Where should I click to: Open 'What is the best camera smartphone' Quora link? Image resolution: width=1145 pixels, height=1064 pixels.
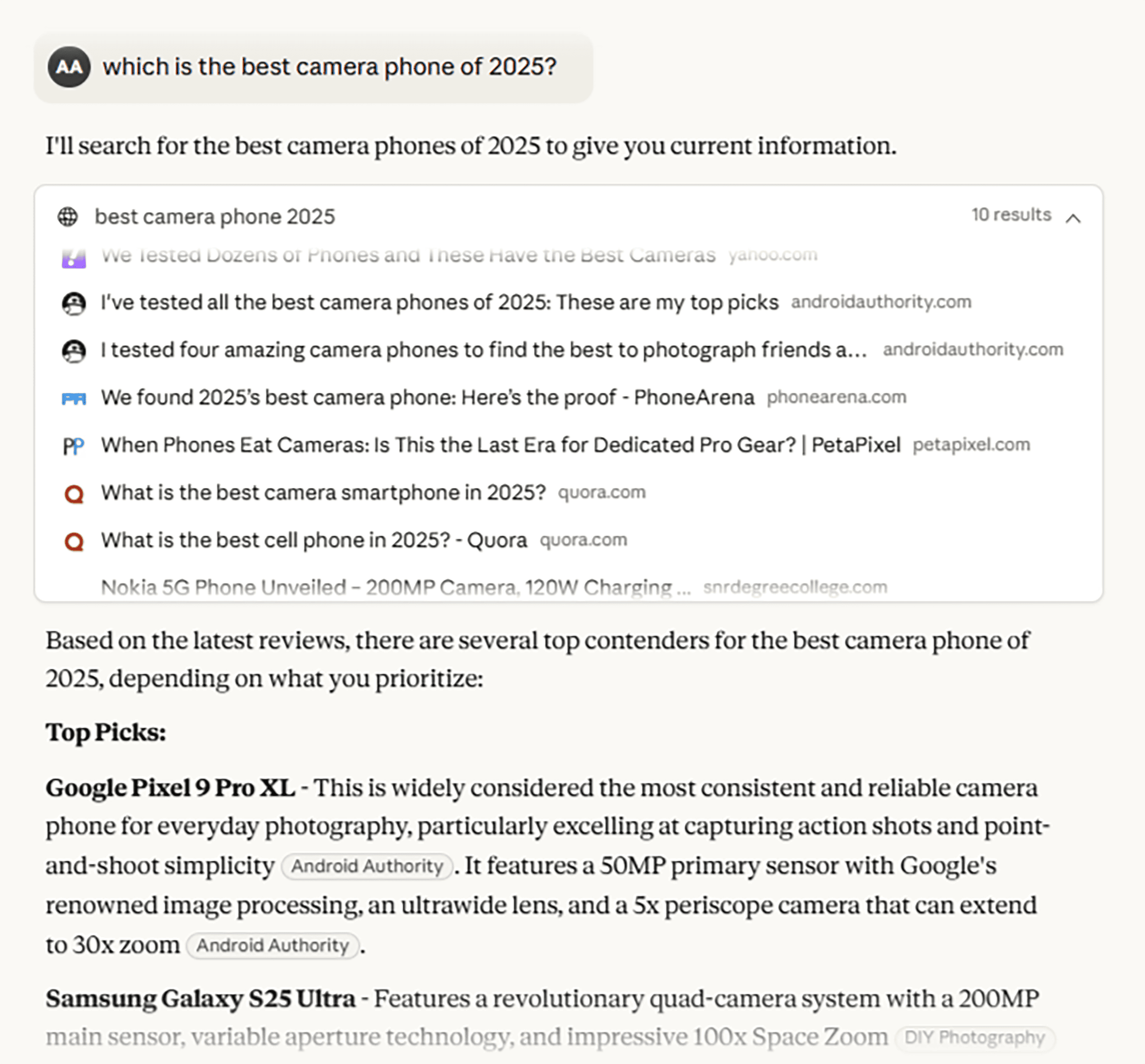click(323, 493)
